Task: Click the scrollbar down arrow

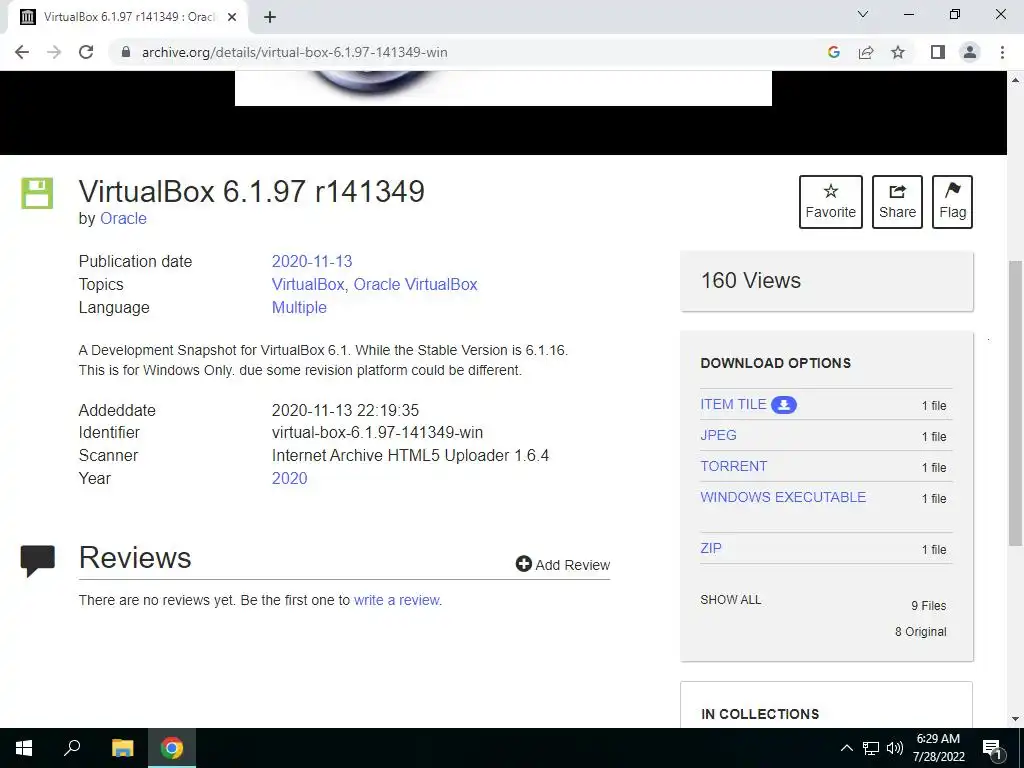Action: pos(1015,719)
